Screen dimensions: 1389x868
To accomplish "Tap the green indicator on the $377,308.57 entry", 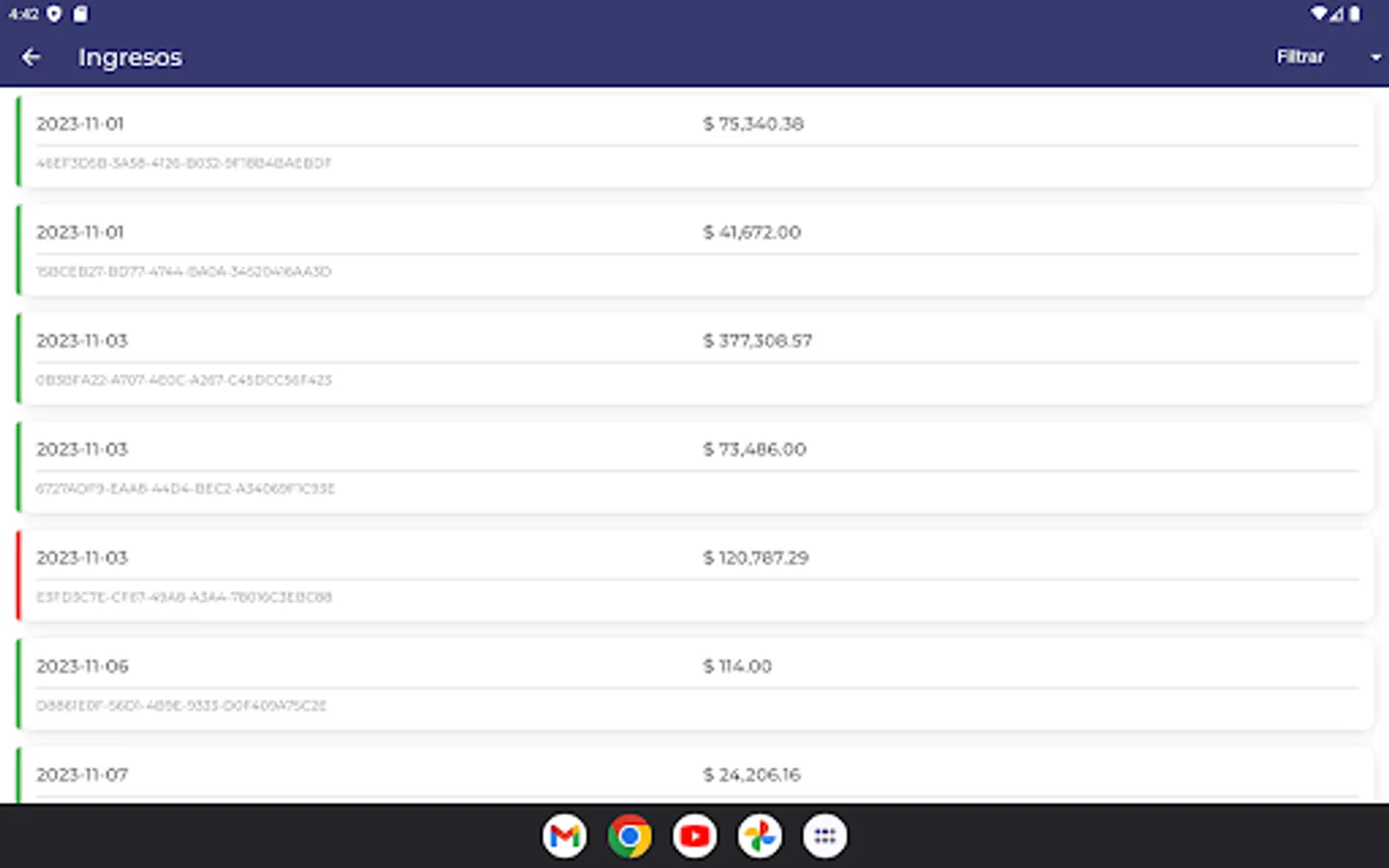I will click(x=16, y=357).
